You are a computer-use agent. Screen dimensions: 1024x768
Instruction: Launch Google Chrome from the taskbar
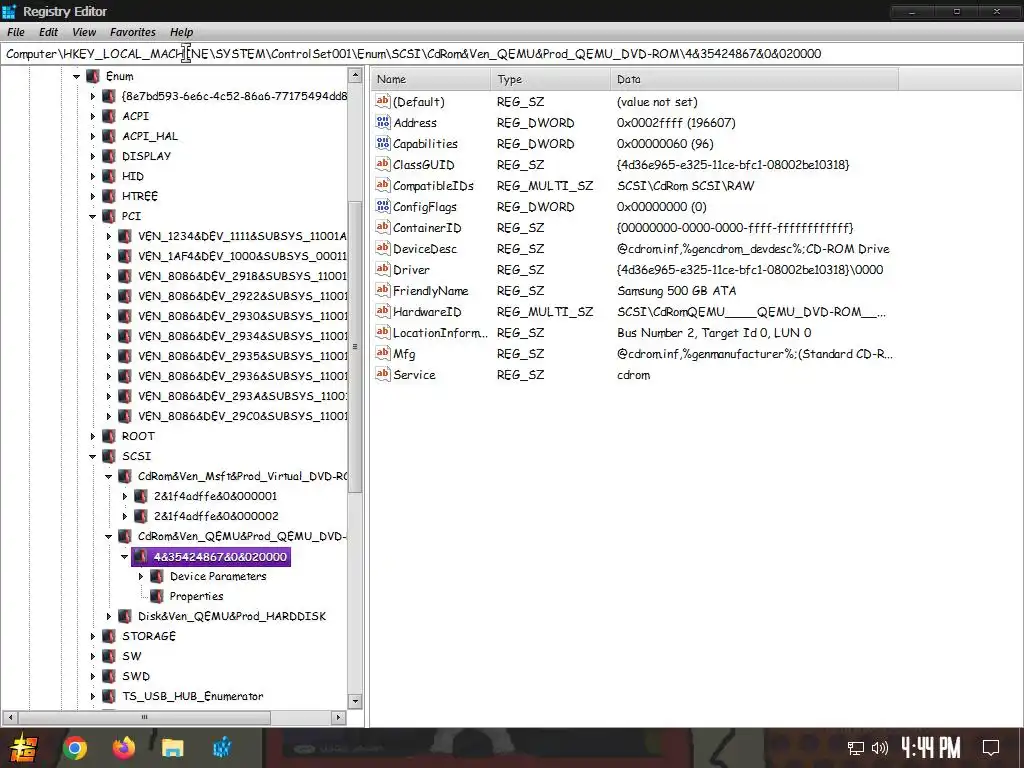[x=74, y=748]
